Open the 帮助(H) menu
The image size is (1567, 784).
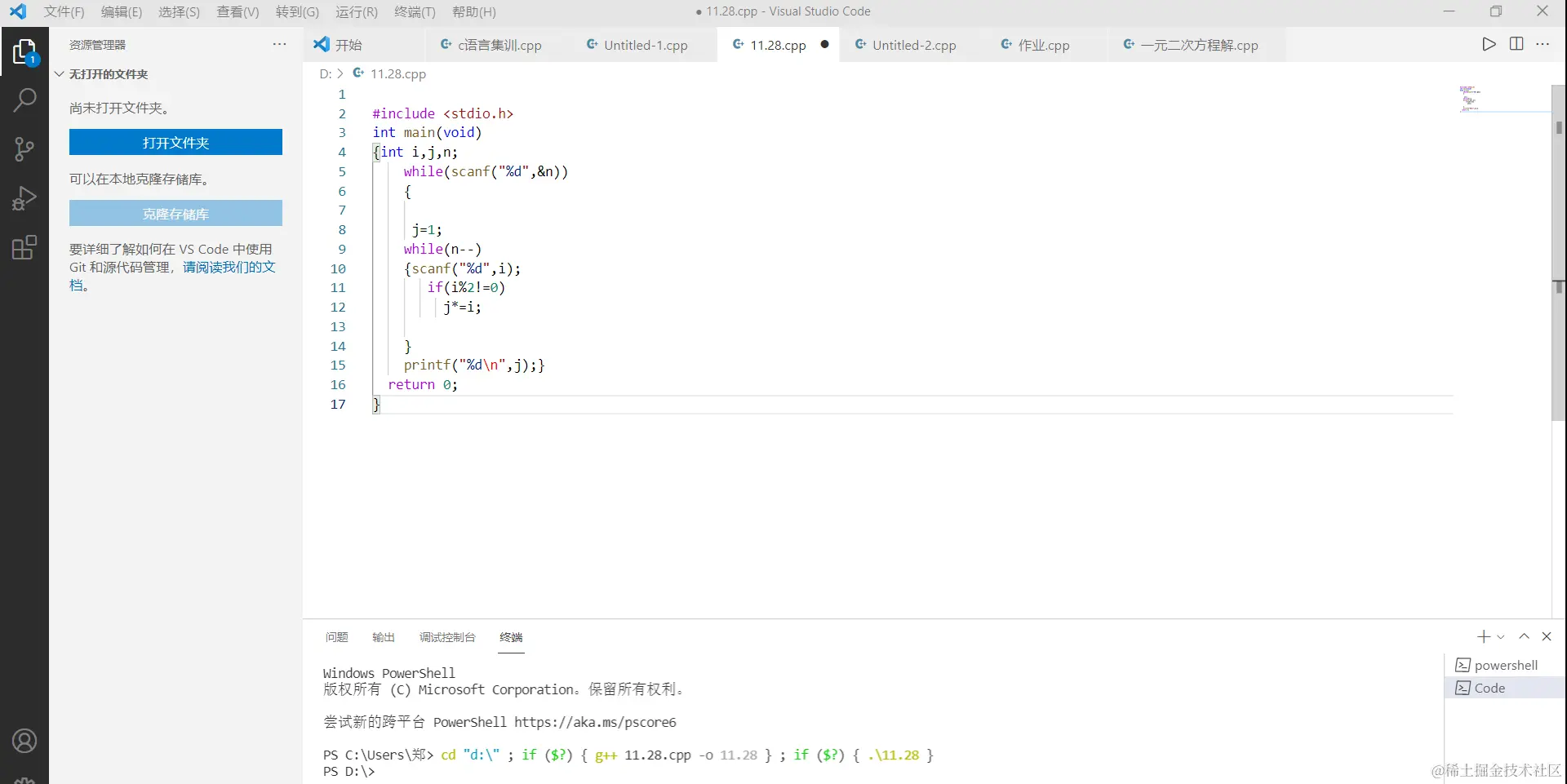[473, 11]
